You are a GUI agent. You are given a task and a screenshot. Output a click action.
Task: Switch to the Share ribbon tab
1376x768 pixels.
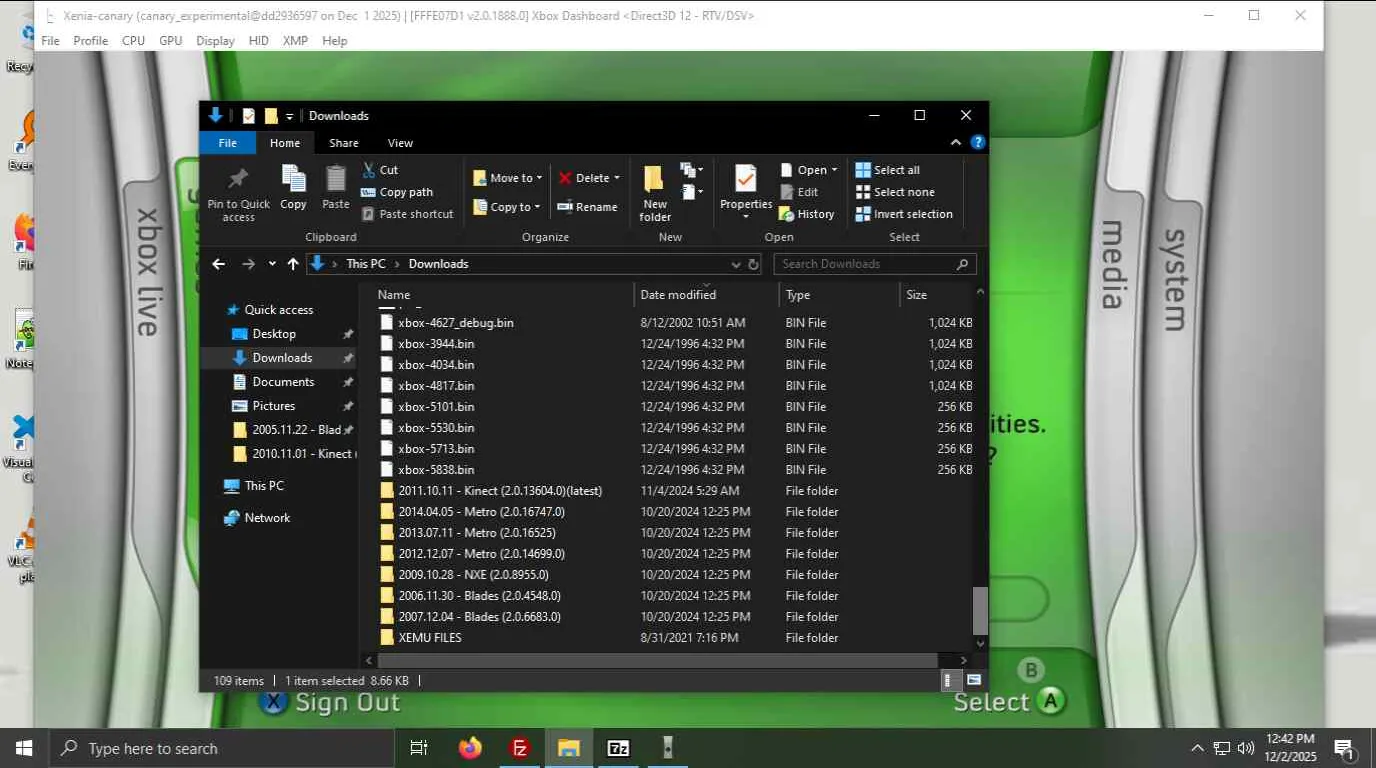tap(344, 143)
